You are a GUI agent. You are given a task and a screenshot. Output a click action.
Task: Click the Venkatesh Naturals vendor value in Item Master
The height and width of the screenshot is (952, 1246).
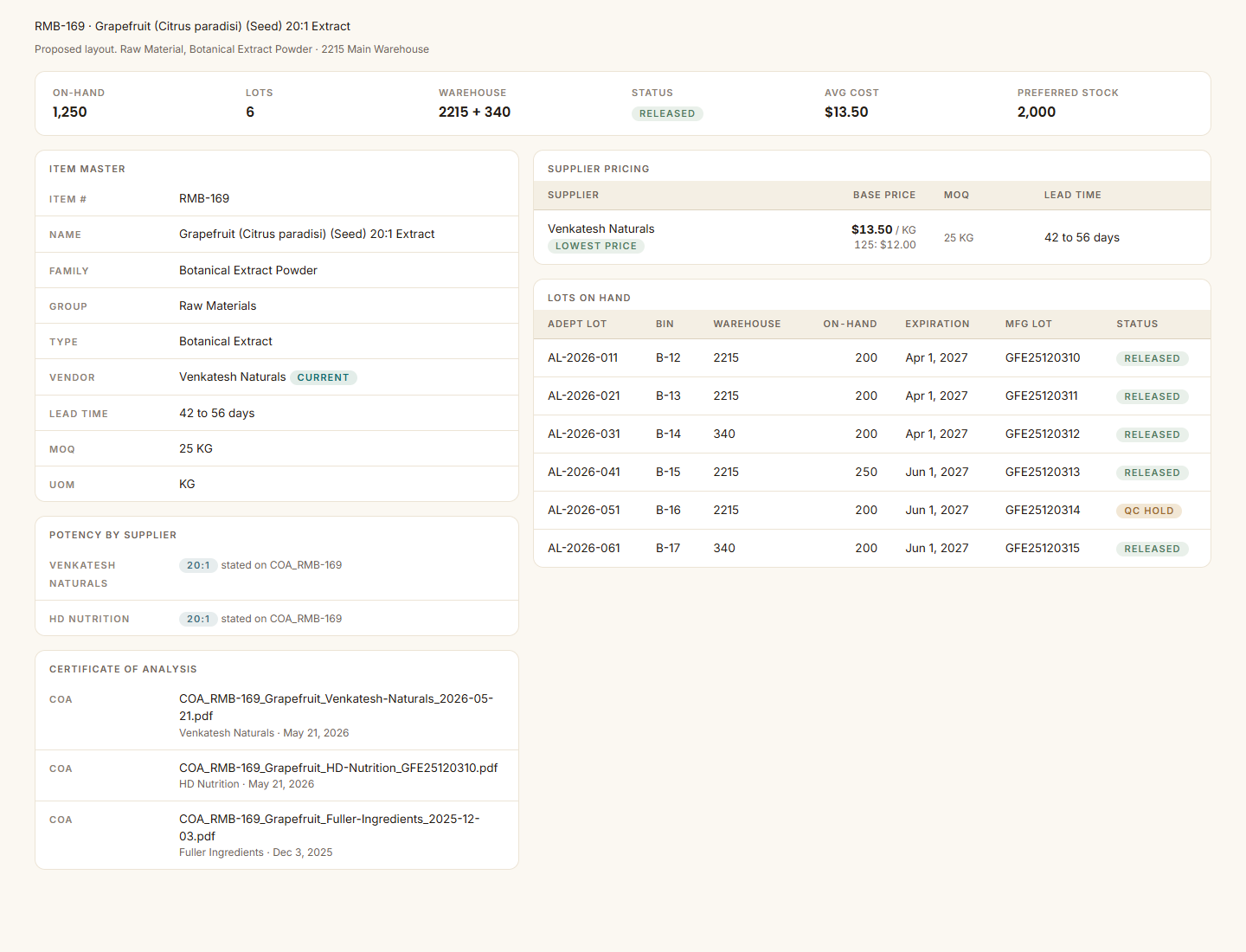coord(232,376)
